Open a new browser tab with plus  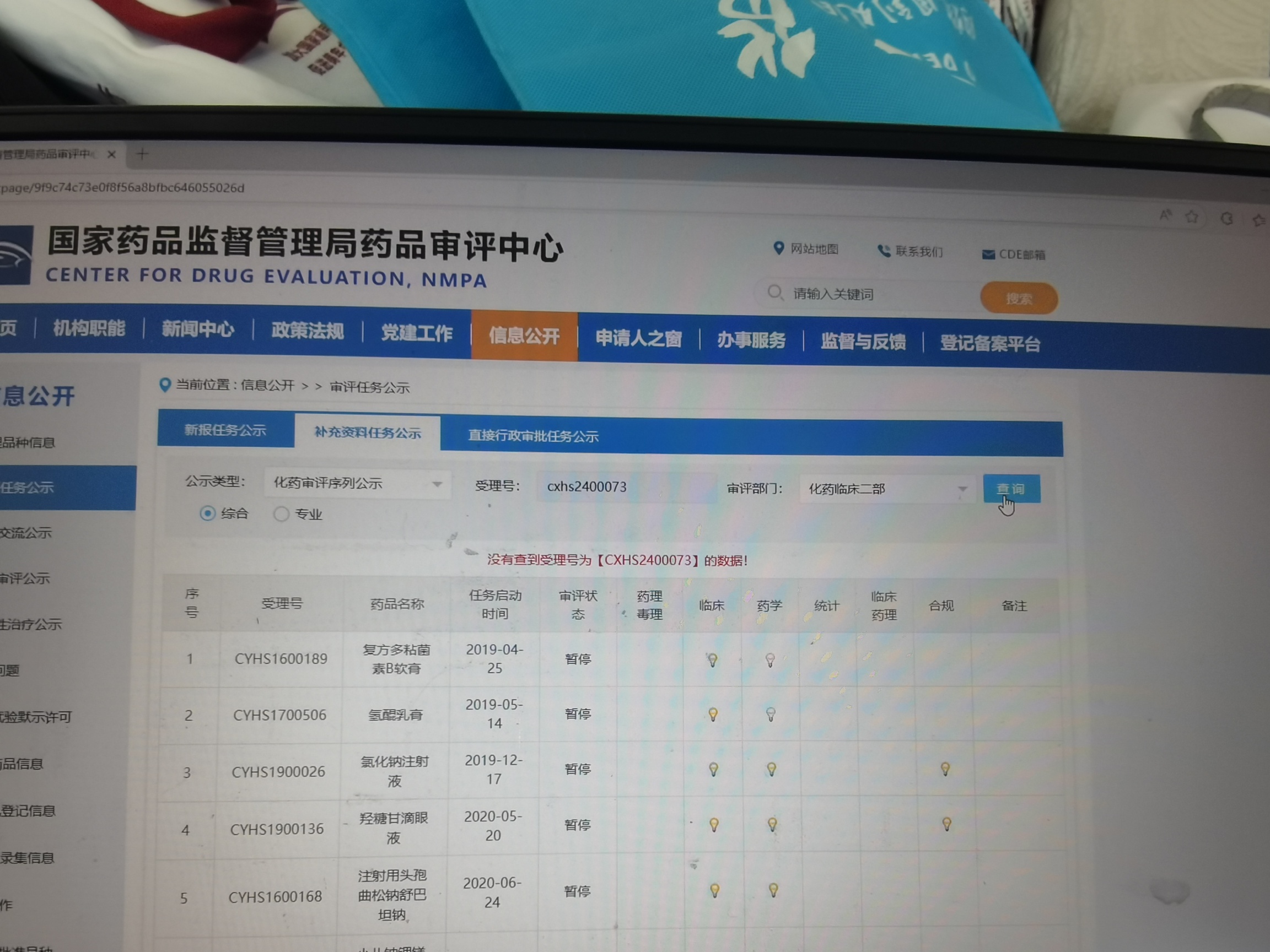(x=142, y=154)
